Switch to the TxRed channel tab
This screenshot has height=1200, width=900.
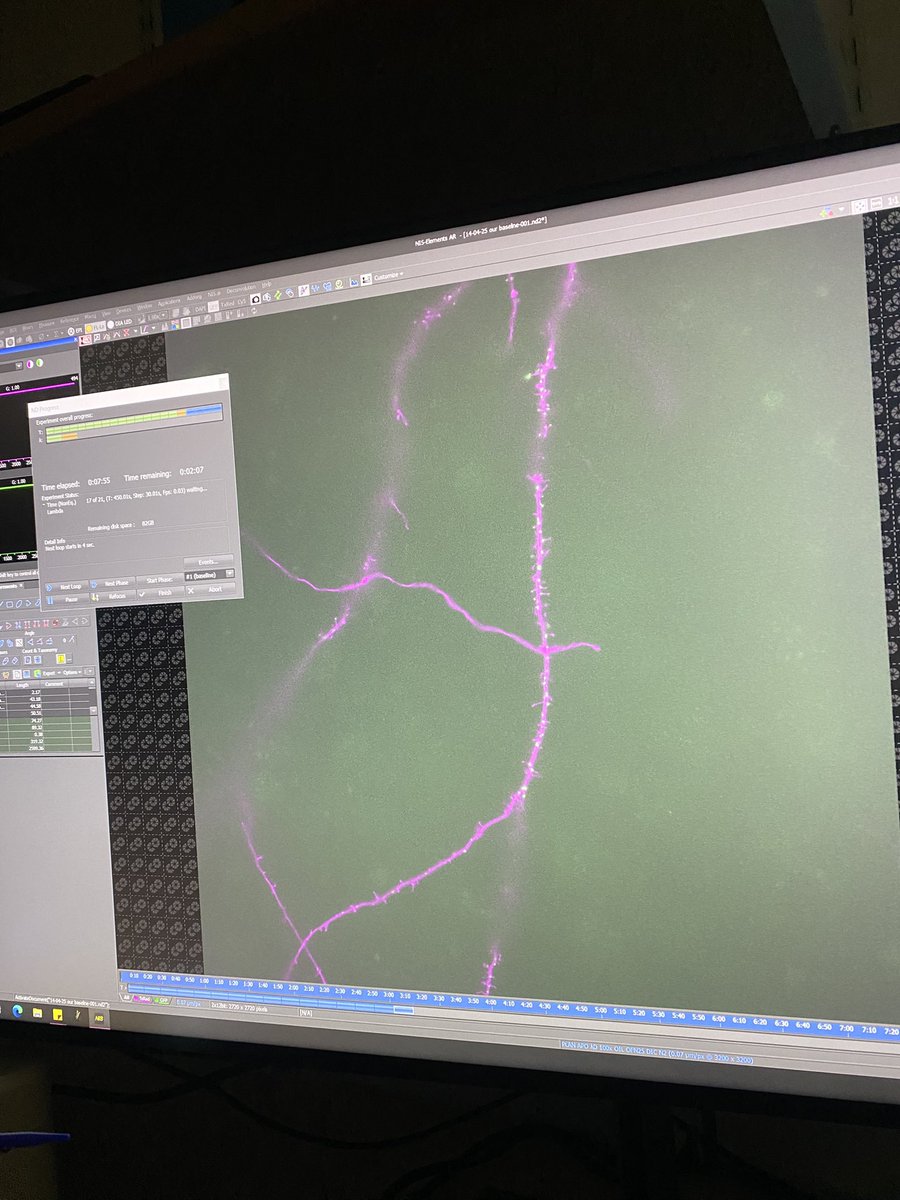142,998
